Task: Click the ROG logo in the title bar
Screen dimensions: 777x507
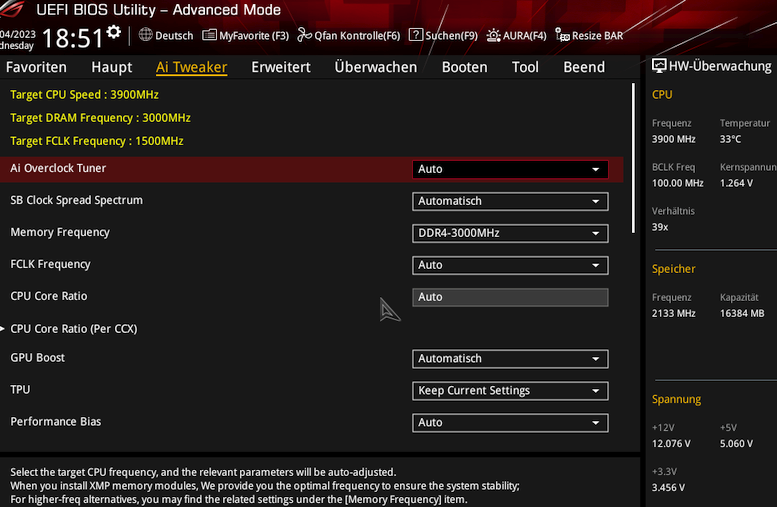Action: (x=12, y=8)
